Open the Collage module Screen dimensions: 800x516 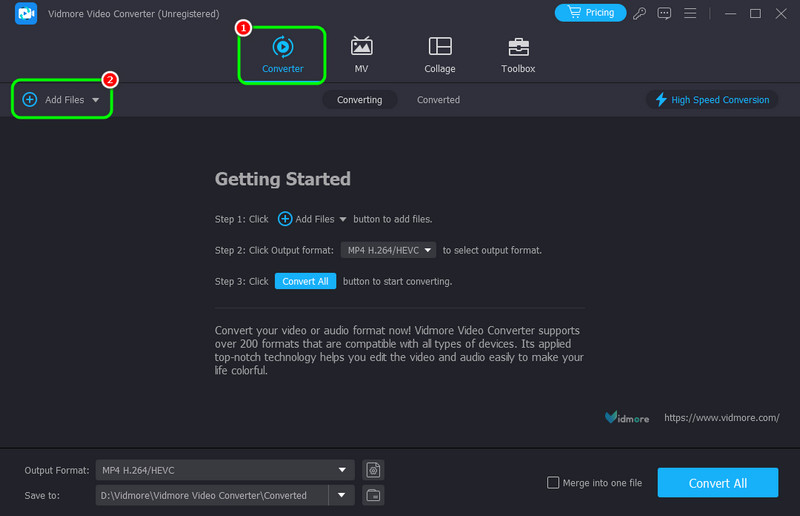pos(439,54)
